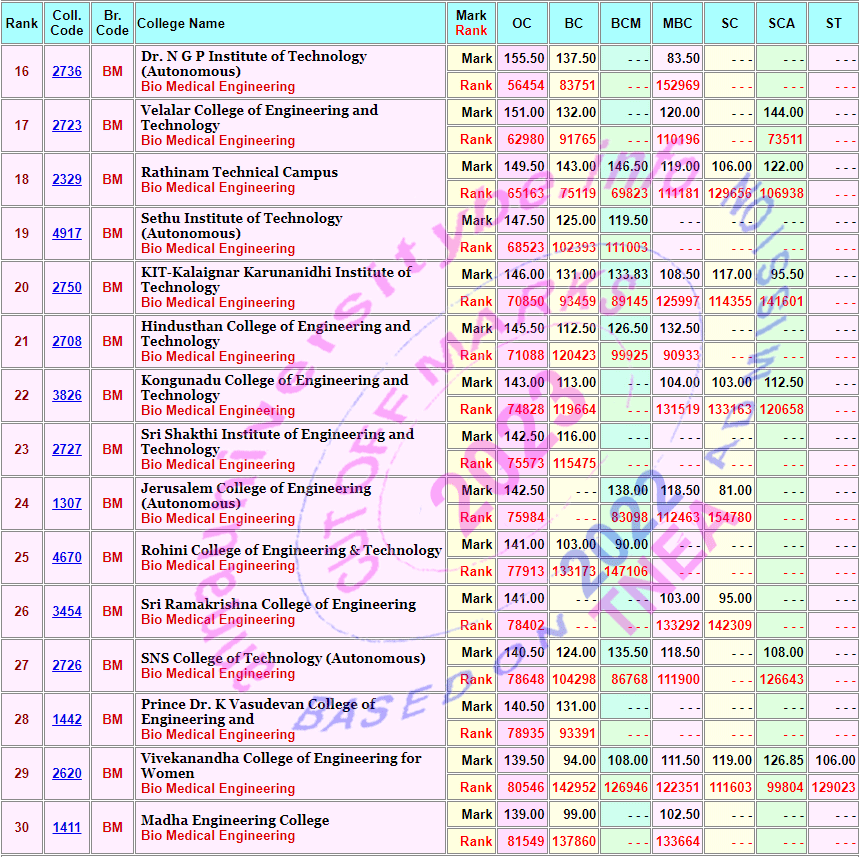Follow college code 4670 link
This screenshot has width=859, height=857.
tap(67, 558)
